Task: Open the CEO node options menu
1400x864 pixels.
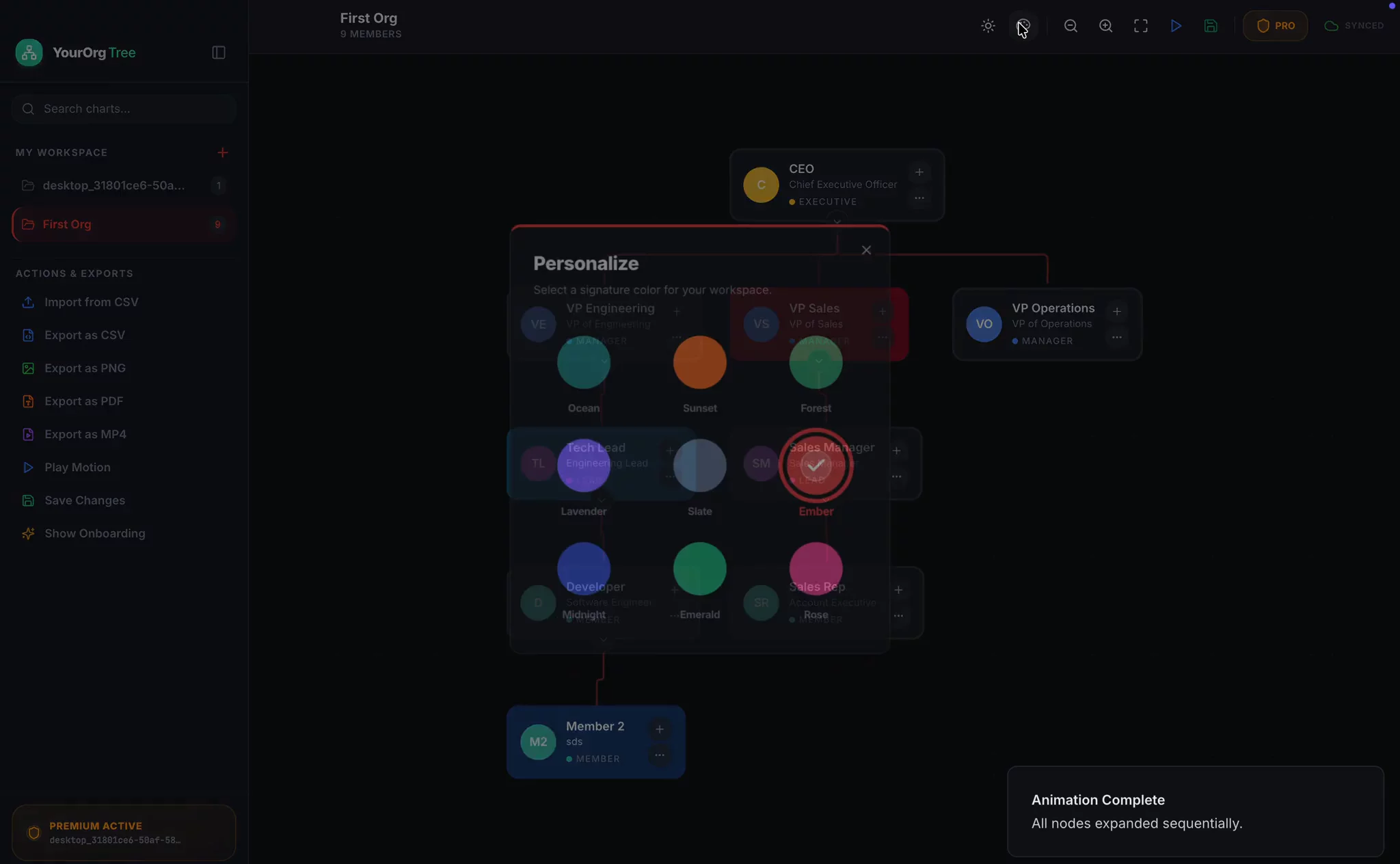Action: point(919,198)
